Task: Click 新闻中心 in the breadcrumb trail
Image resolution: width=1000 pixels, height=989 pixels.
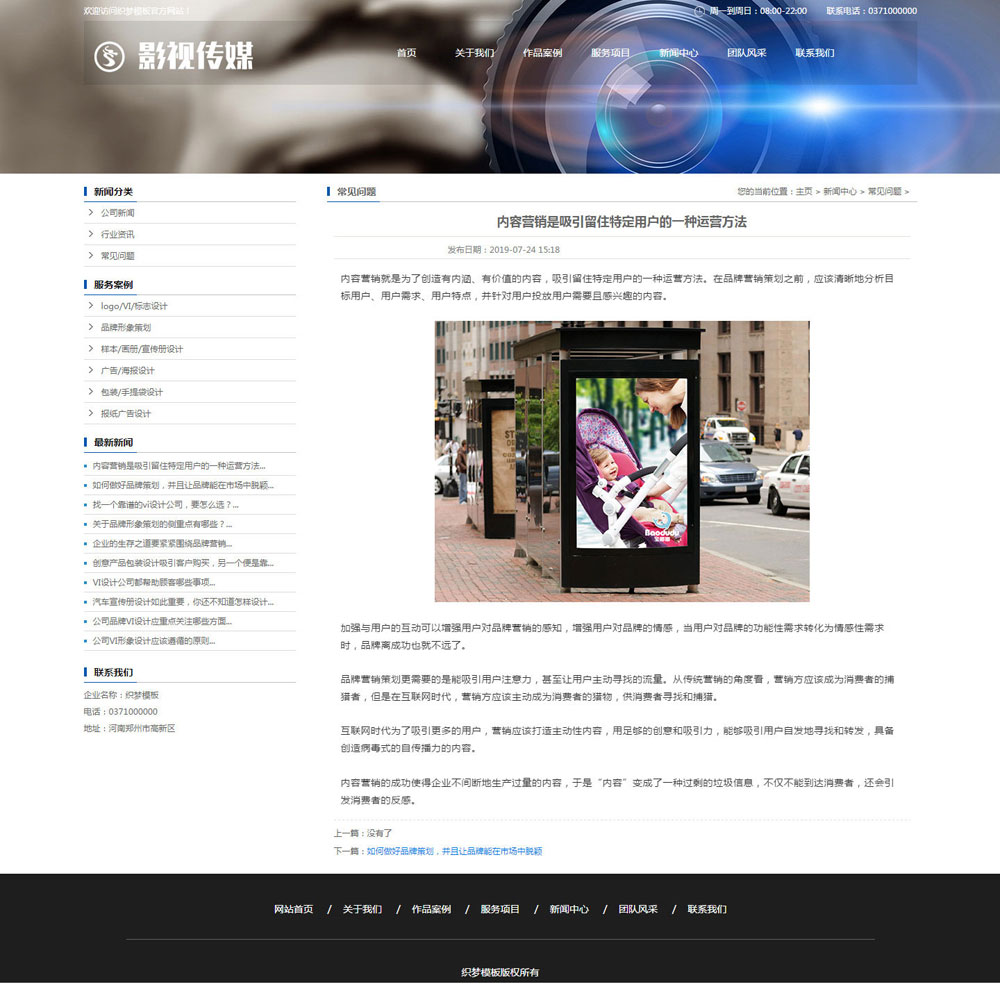Action: click(x=840, y=191)
